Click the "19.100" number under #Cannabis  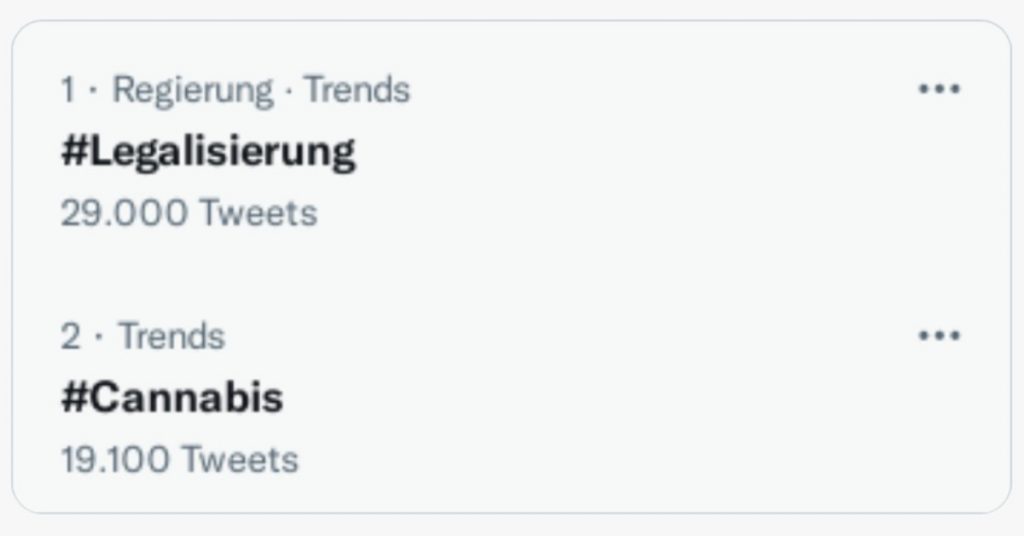[x=115, y=460]
